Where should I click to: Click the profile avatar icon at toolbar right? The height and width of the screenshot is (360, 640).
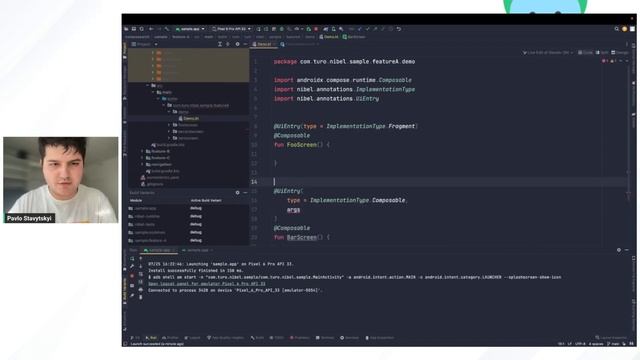coord(624,29)
